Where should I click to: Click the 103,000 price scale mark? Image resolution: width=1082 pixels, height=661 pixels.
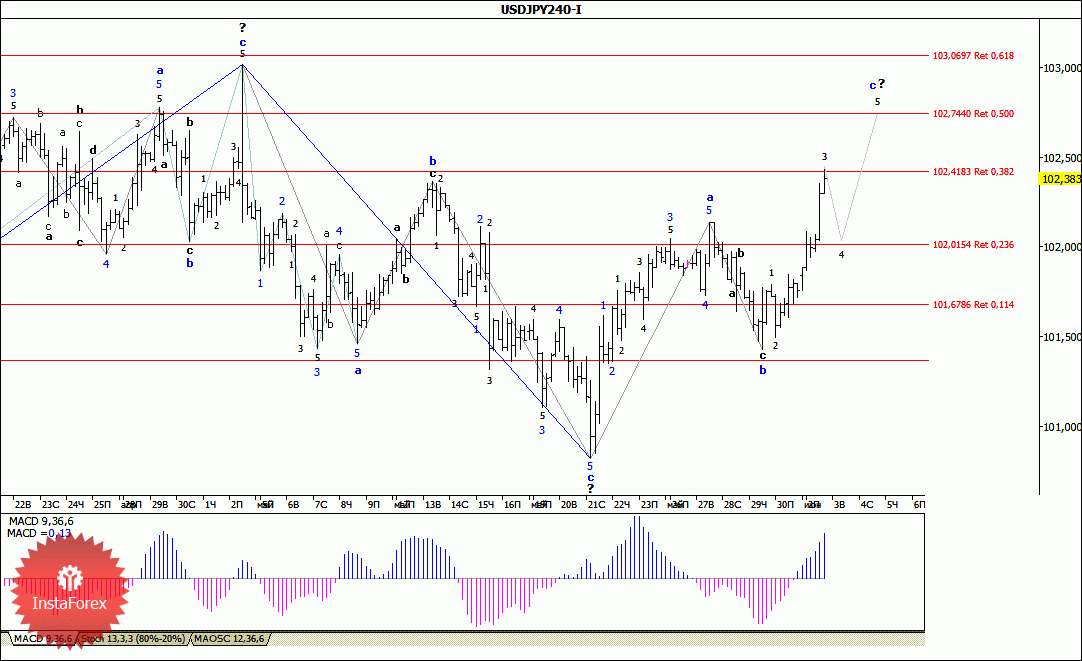click(1062, 68)
